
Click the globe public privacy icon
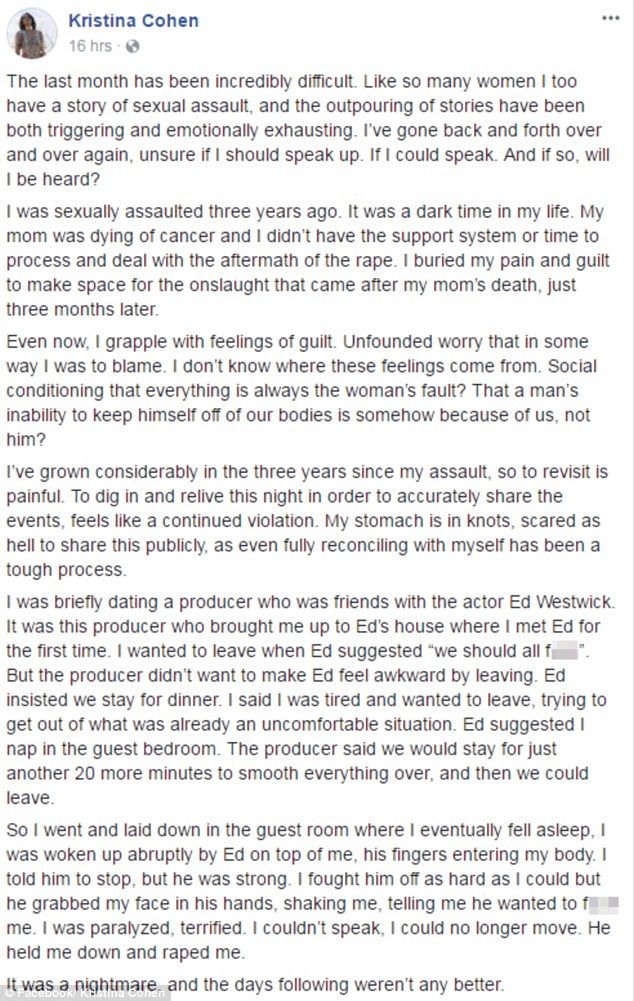[x=132, y=46]
